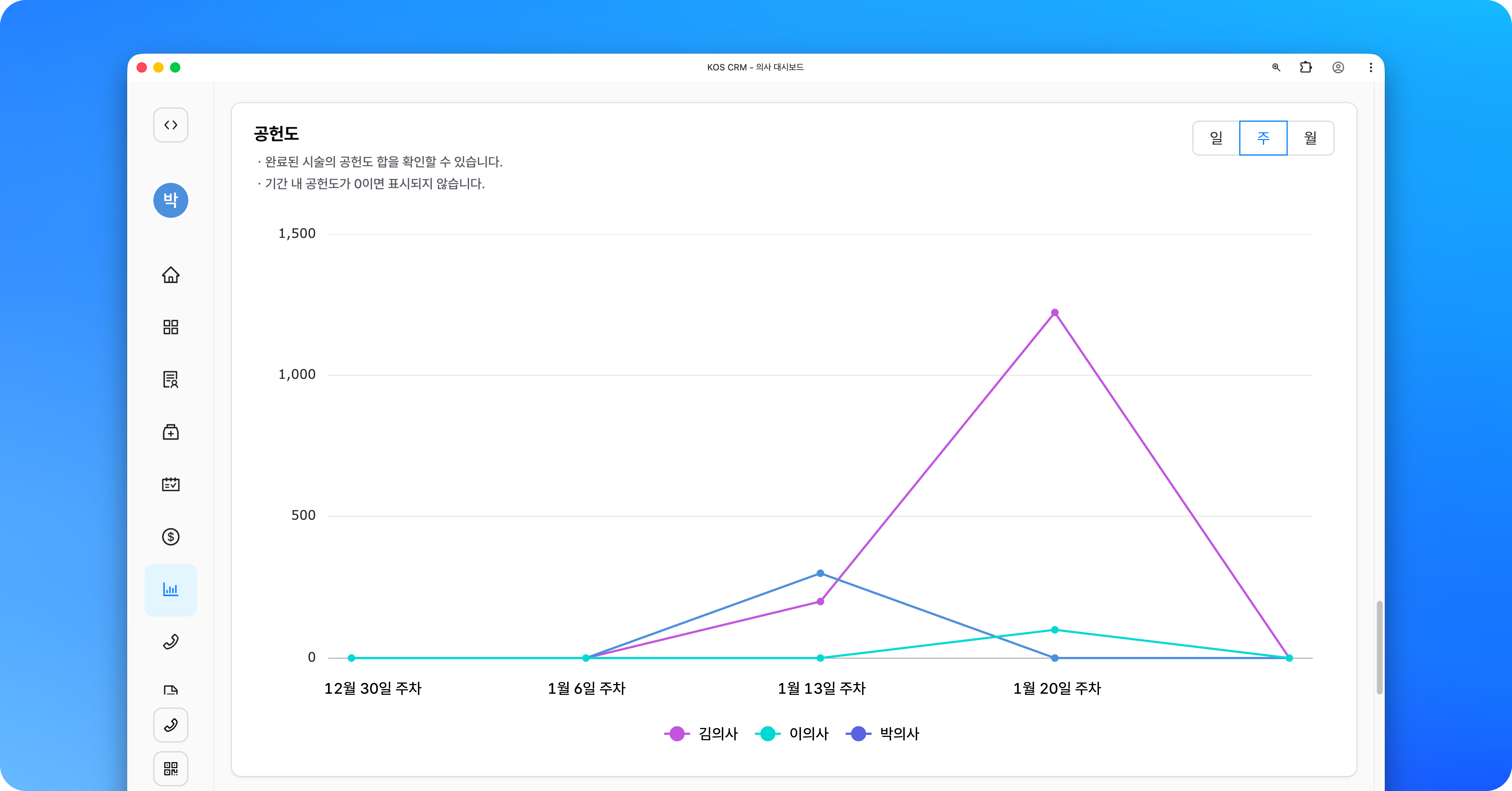Click the home icon in sidebar
Viewport: 1512px width, 791px height.
tap(171, 275)
